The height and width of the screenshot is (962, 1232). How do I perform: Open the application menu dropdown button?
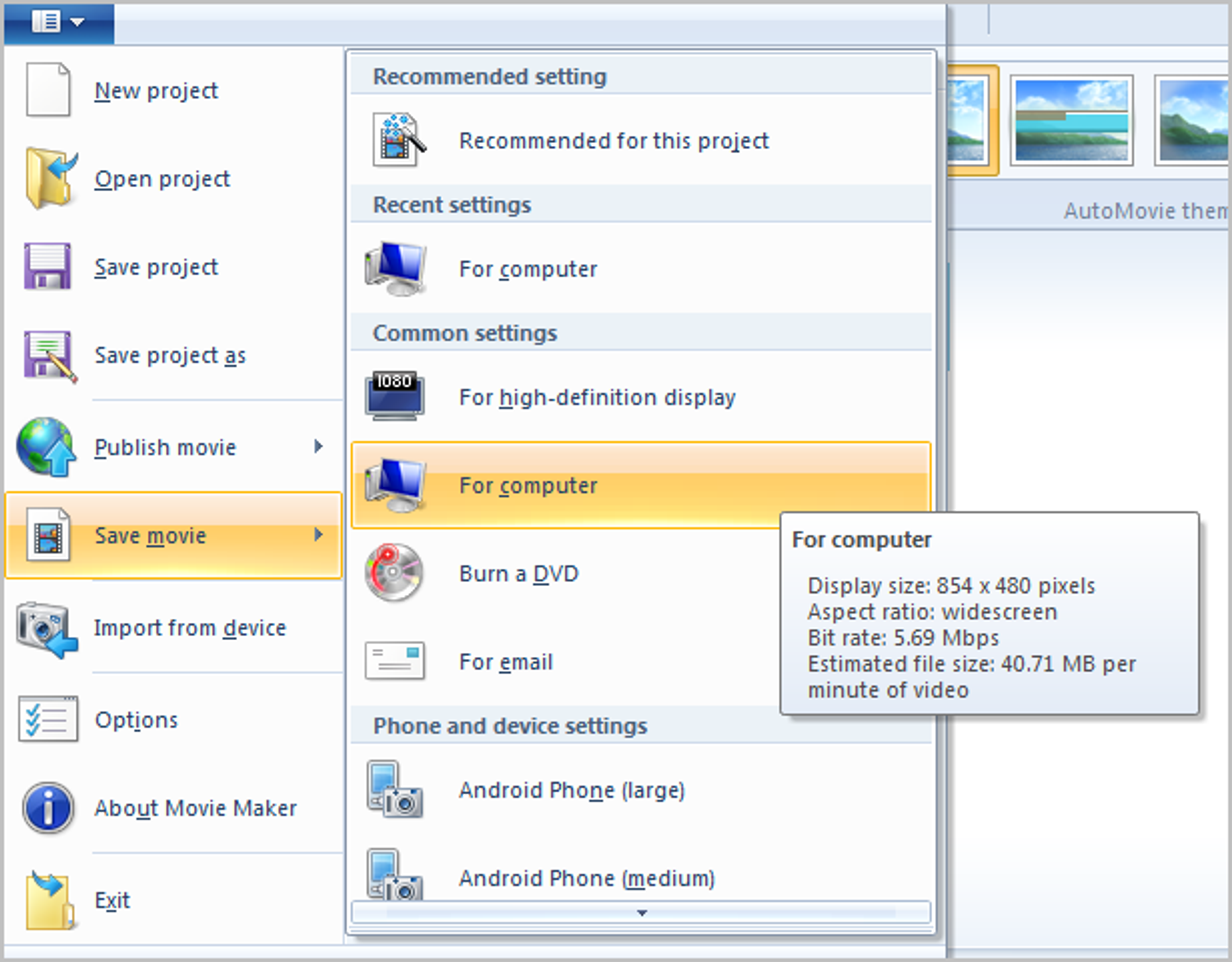point(59,22)
